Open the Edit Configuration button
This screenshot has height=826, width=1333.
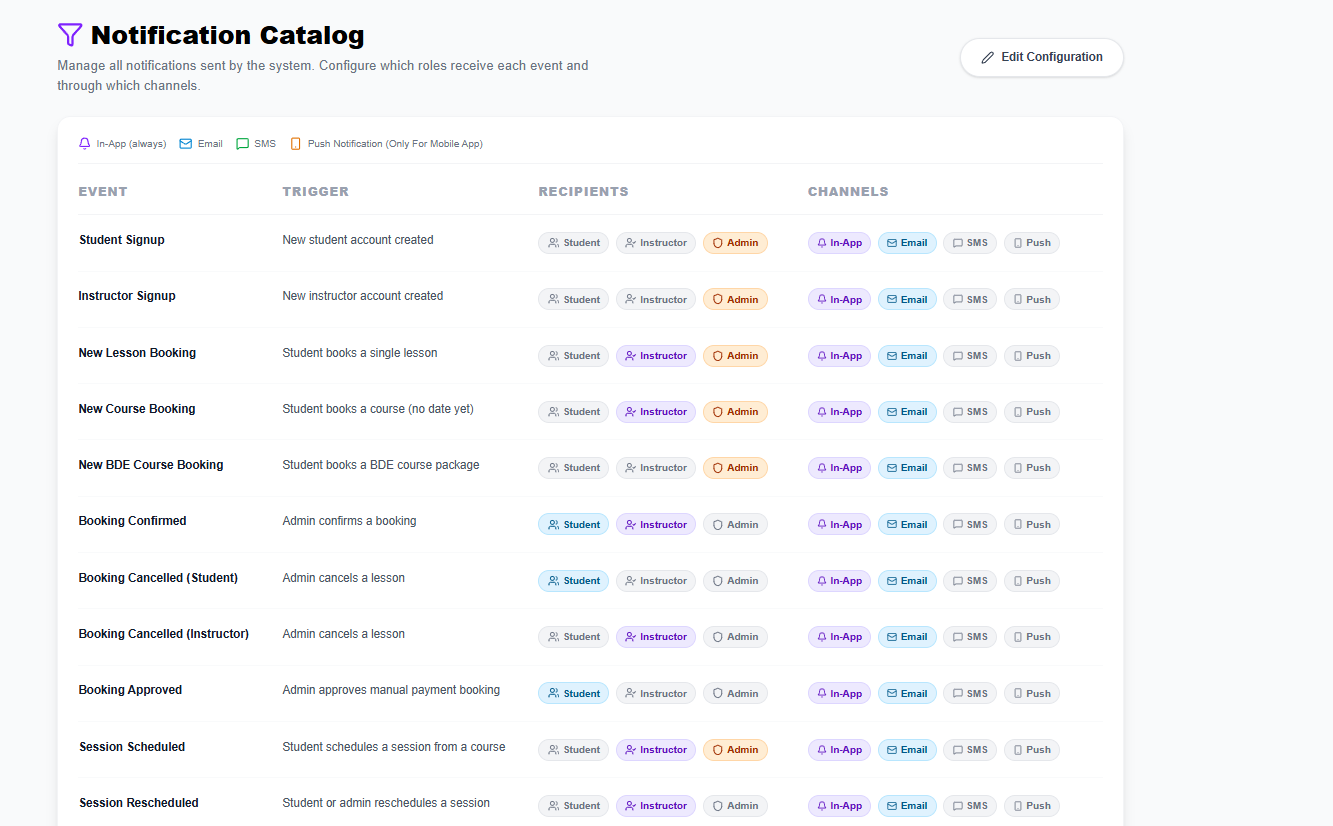(x=1041, y=58)
